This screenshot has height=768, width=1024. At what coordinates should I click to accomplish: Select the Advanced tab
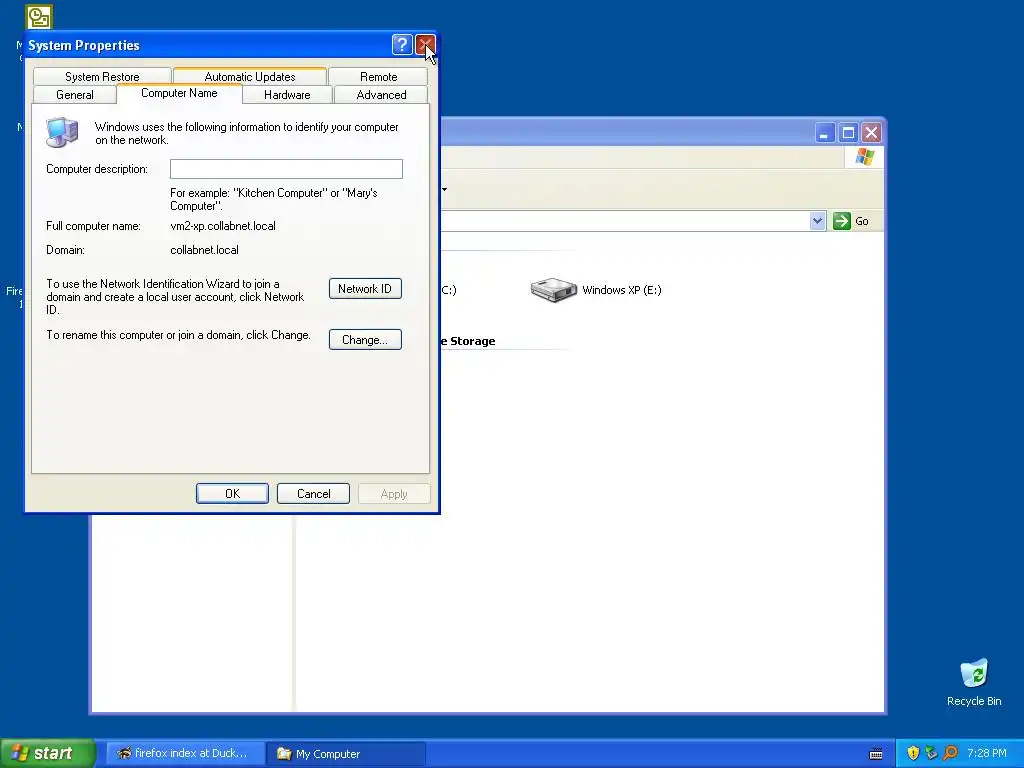coord(381,95)
